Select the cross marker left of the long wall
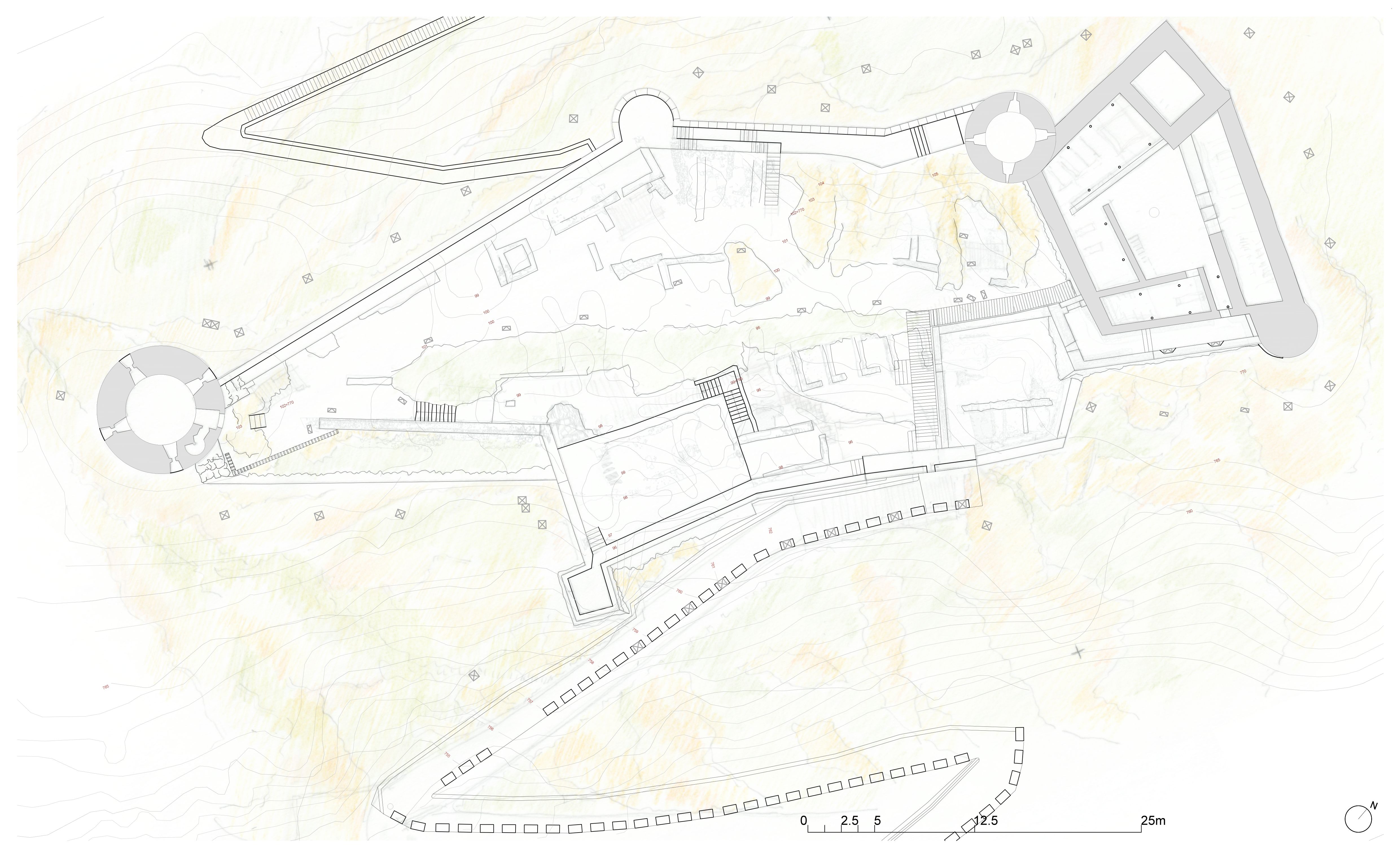The width and height of the screenshot is (1400, 845). [210, 264]
